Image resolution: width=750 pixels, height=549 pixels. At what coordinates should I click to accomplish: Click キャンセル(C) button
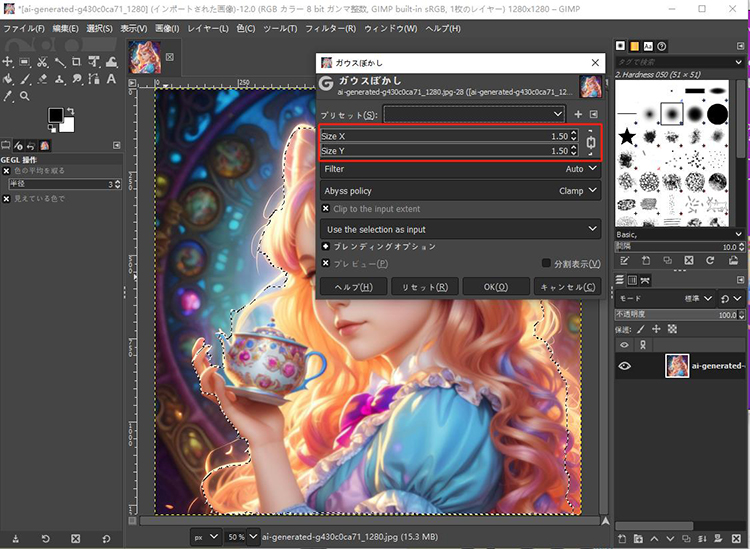[567, 287]
